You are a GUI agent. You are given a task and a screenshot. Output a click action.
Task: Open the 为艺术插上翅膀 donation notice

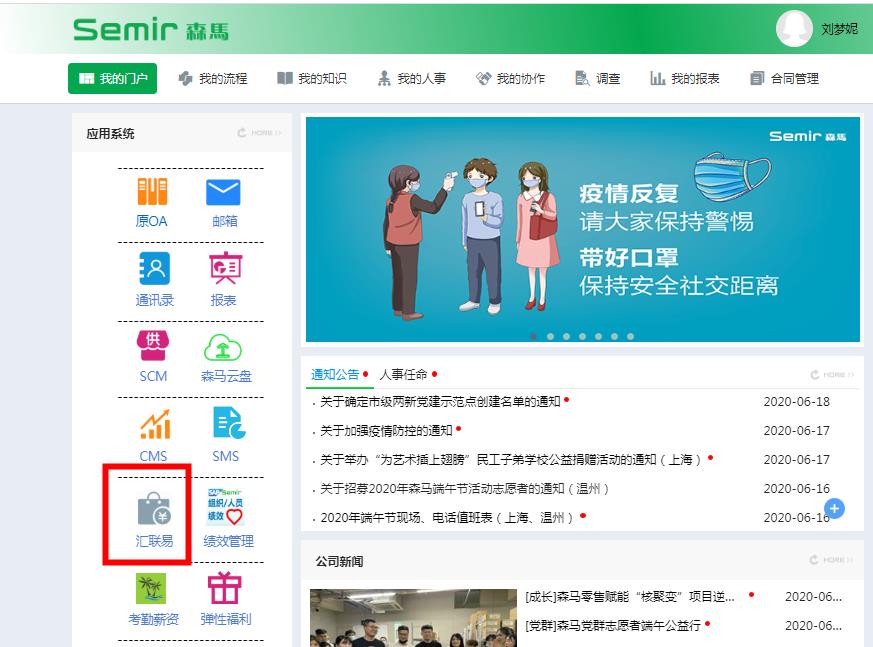coord(511,459)
